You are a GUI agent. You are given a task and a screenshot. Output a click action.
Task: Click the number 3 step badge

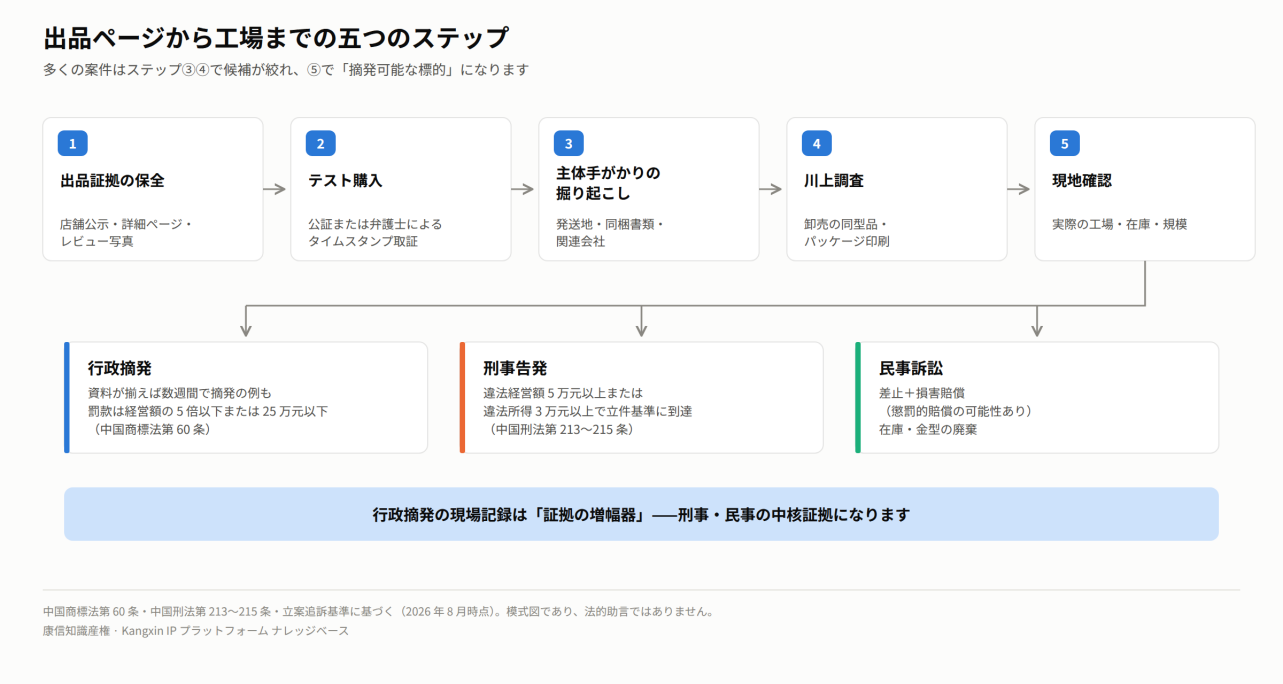click(568, 143)
